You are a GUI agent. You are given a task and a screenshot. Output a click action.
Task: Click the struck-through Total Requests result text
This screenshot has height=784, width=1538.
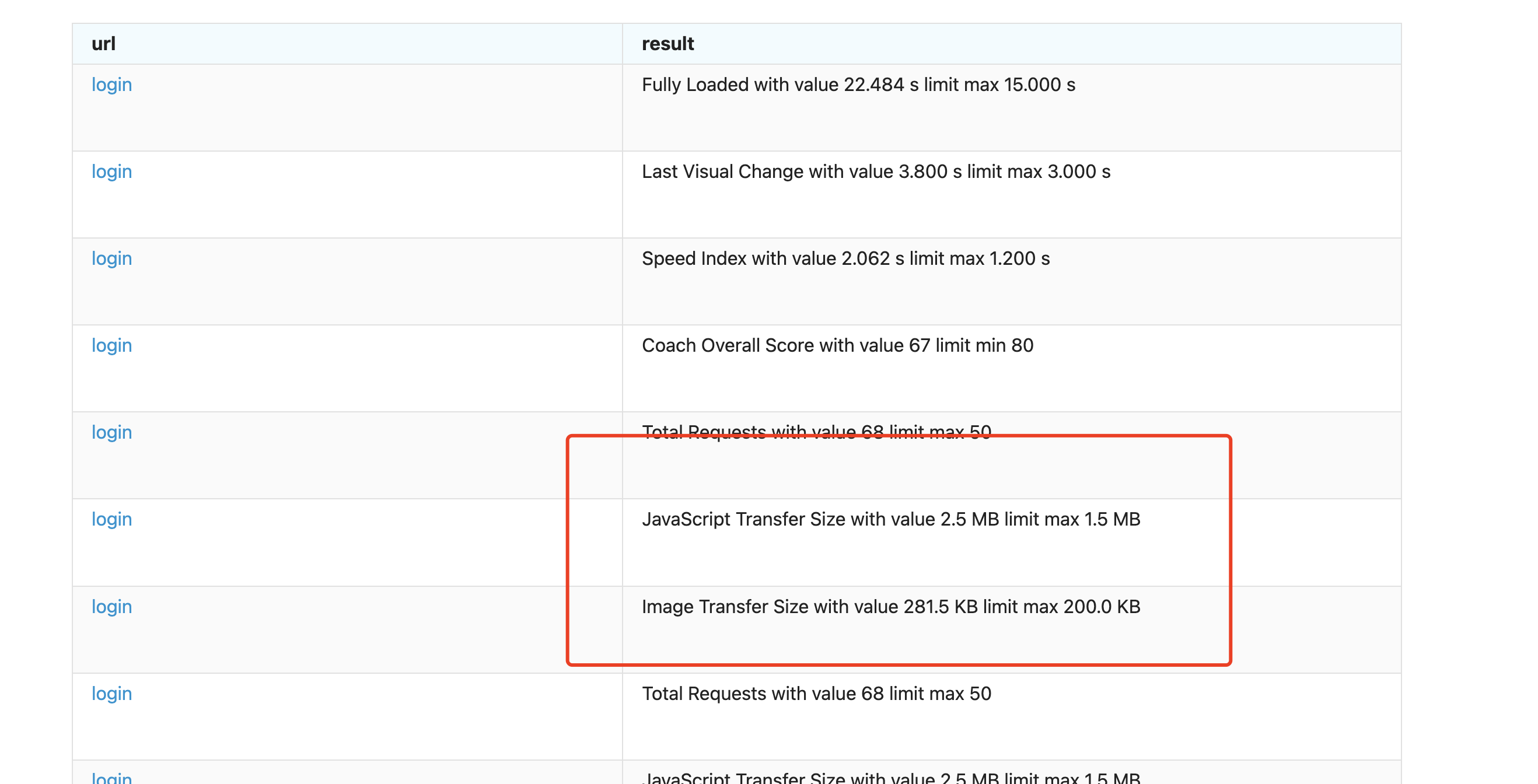click(816, 430)
